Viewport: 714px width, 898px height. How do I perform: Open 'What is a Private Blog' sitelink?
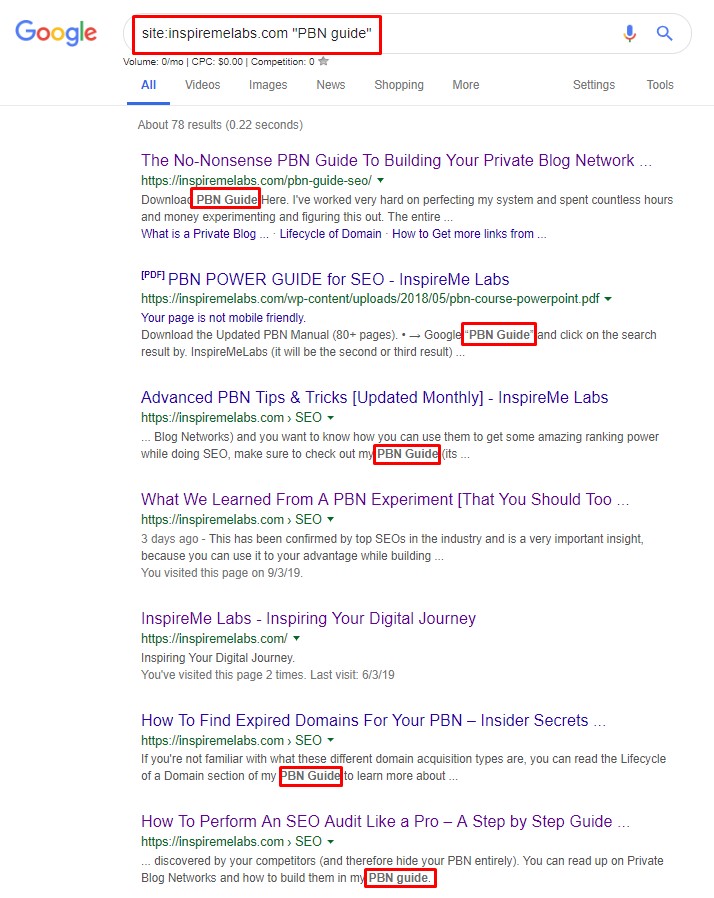click(204, 234)
